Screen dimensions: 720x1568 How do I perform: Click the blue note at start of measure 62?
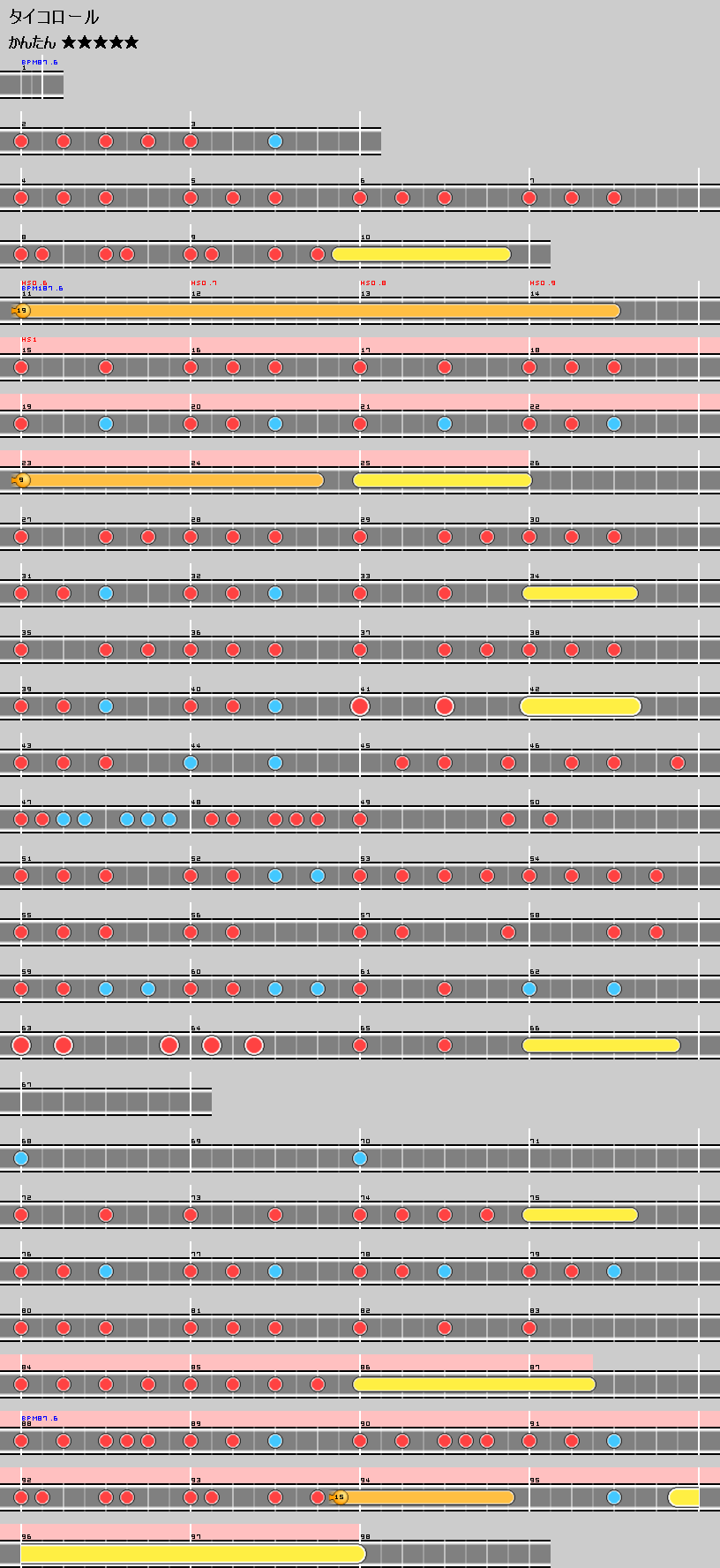coord(529,989)
